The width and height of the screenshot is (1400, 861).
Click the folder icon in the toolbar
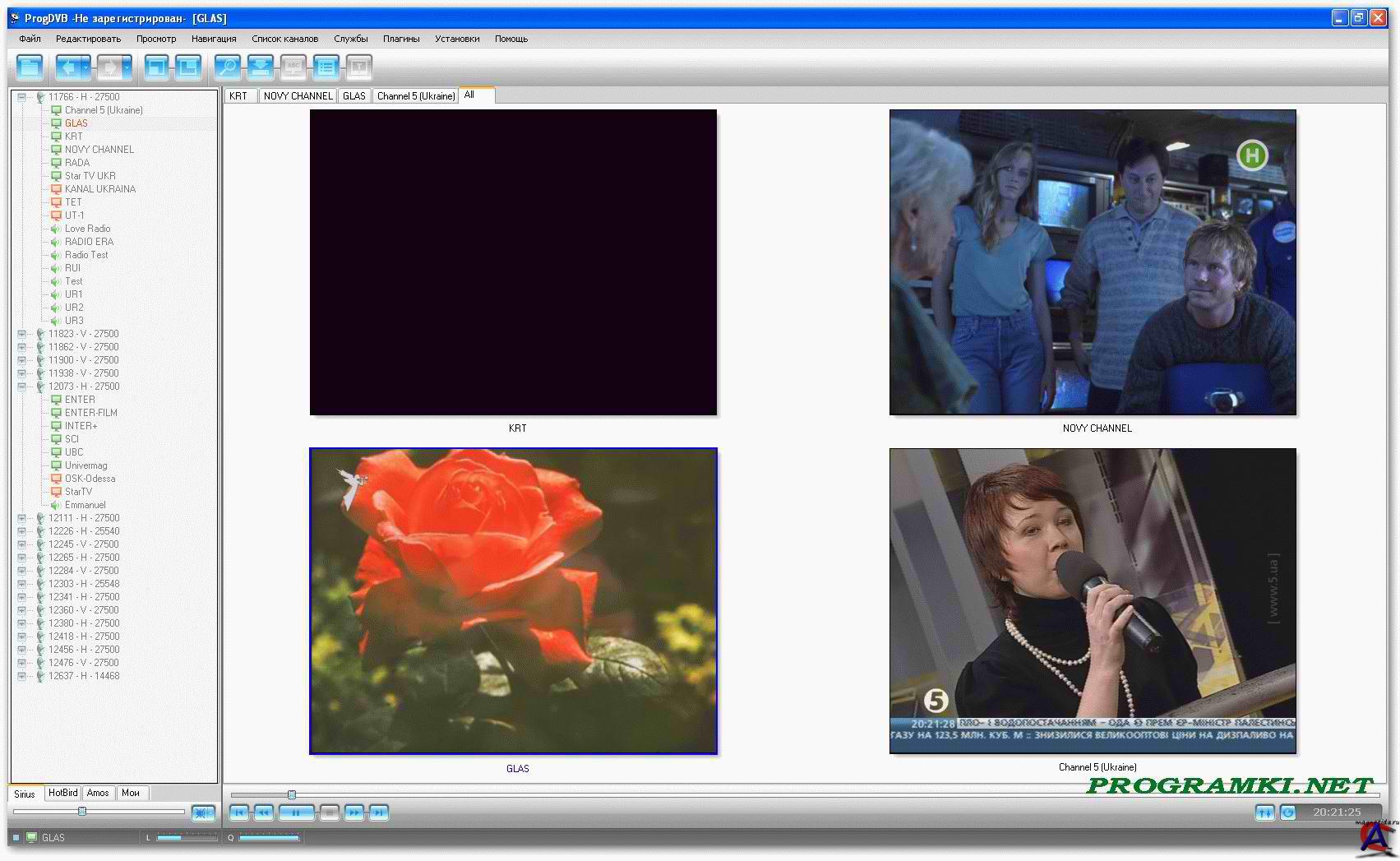30,67
